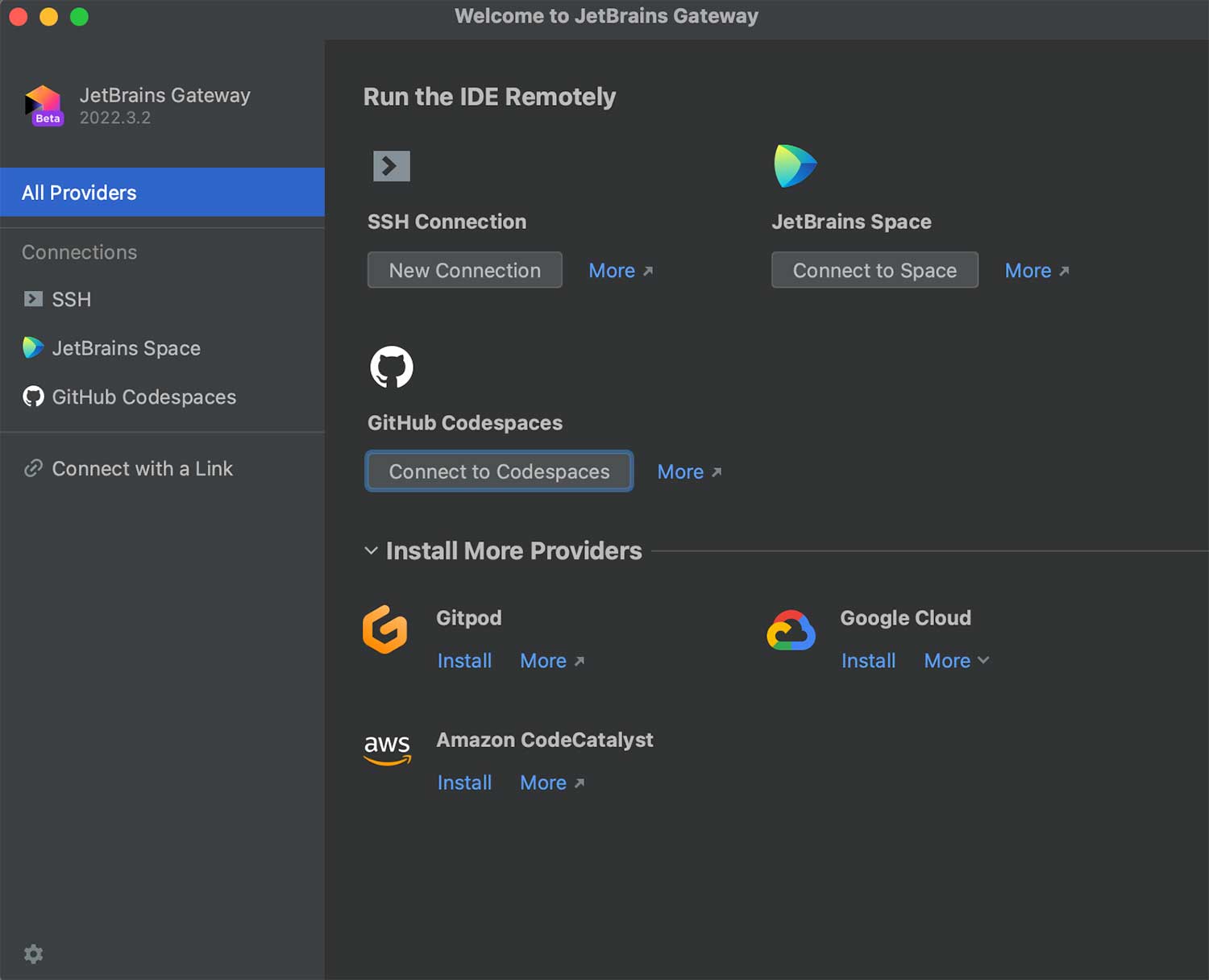Open More link for JetBrains Space

(x=1037, y=271)
